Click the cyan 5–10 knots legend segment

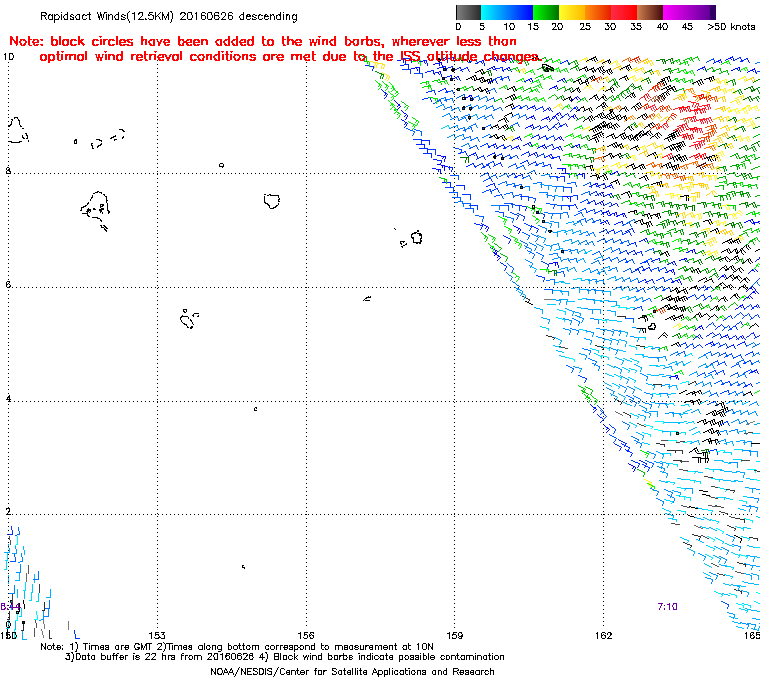click(x=494, y=12)
